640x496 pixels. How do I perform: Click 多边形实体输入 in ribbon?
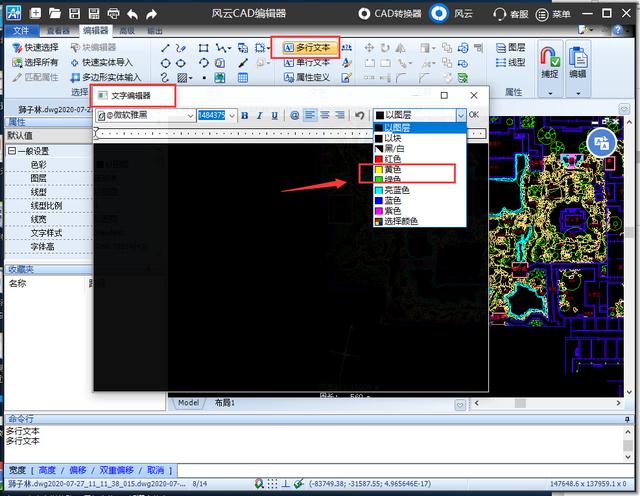(x=105, y=77)
